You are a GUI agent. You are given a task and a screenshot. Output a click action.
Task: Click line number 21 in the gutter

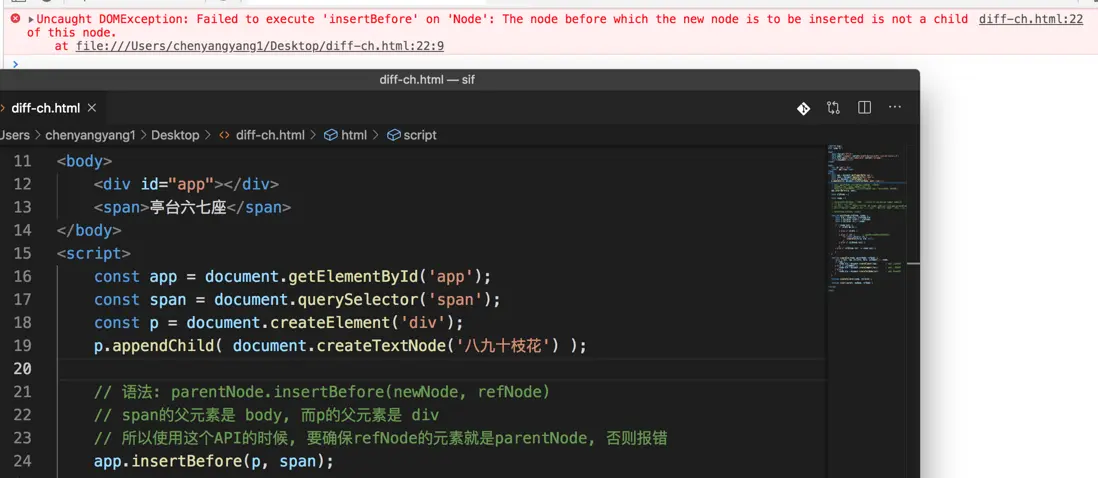pos(22,392)
